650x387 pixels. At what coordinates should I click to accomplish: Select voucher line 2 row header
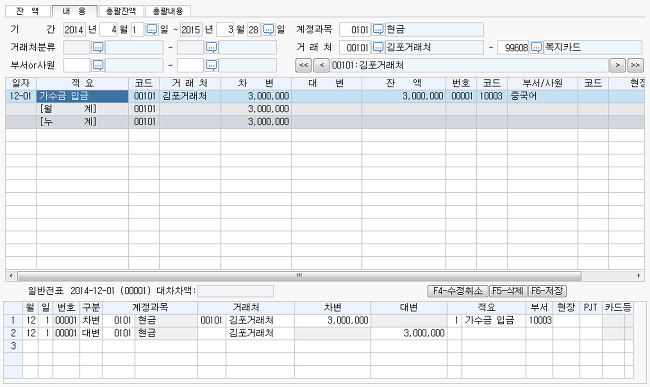click(13, 333)
